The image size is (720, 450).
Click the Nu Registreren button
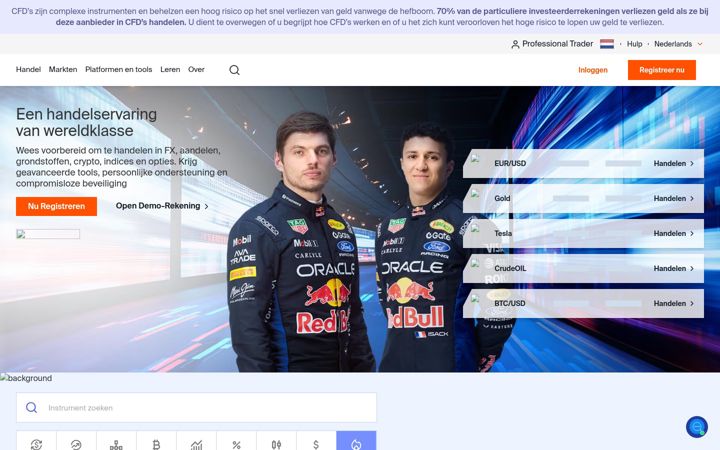(56, 206)
